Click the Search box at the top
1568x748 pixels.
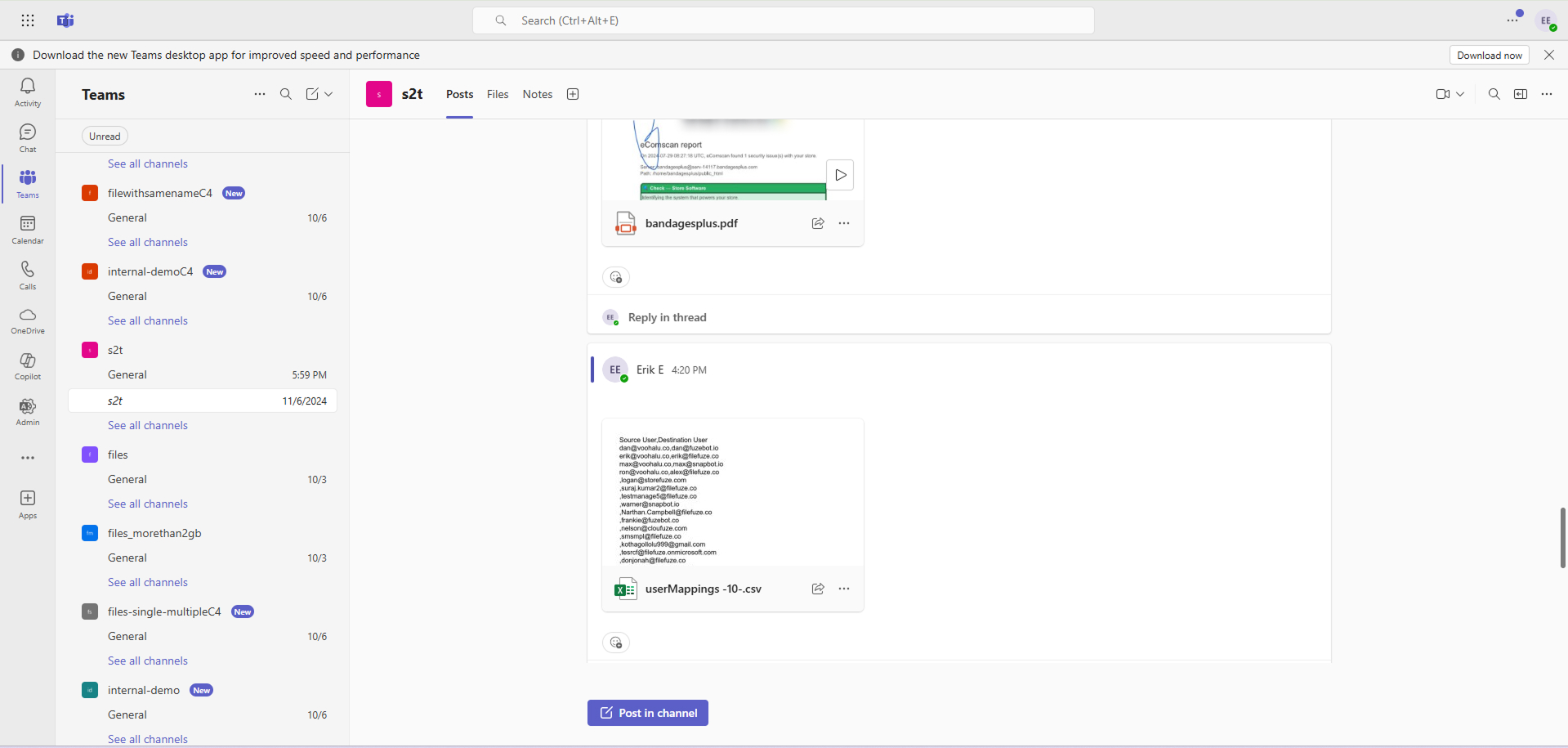pyautogui.click(x=783, y=20)
